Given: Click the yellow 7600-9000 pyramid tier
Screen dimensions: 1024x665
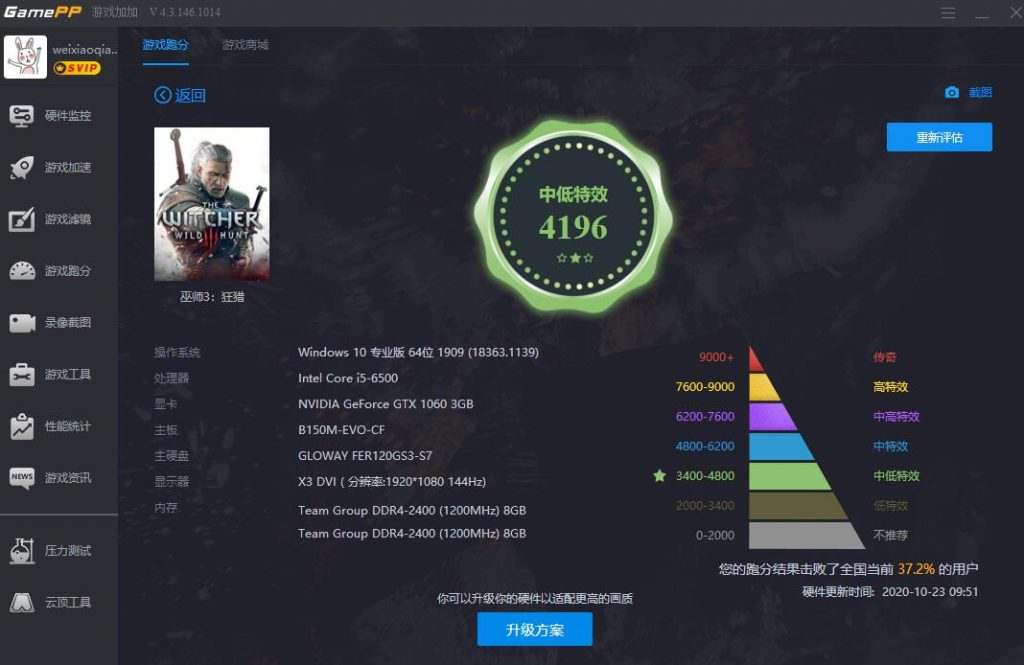Looking at the screenshot, I should [x=763, y=387].
